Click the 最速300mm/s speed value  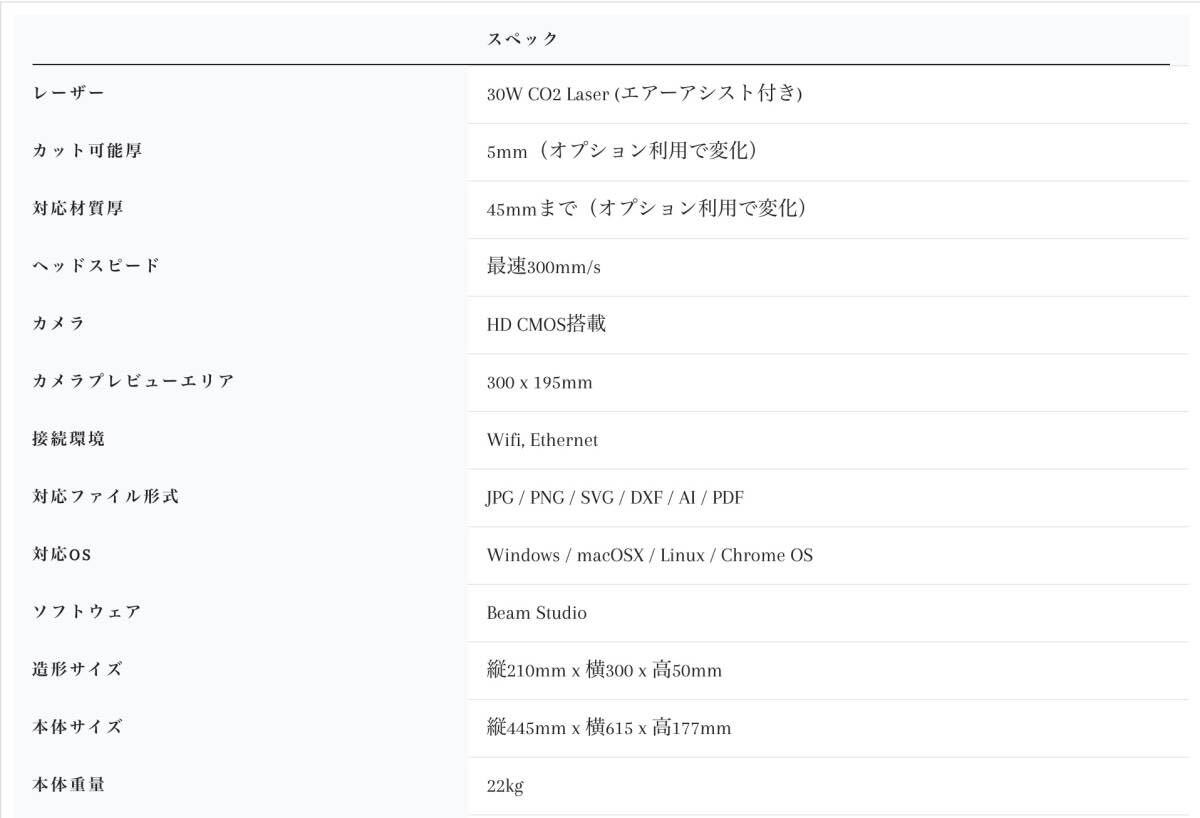[x=543, y=267]
